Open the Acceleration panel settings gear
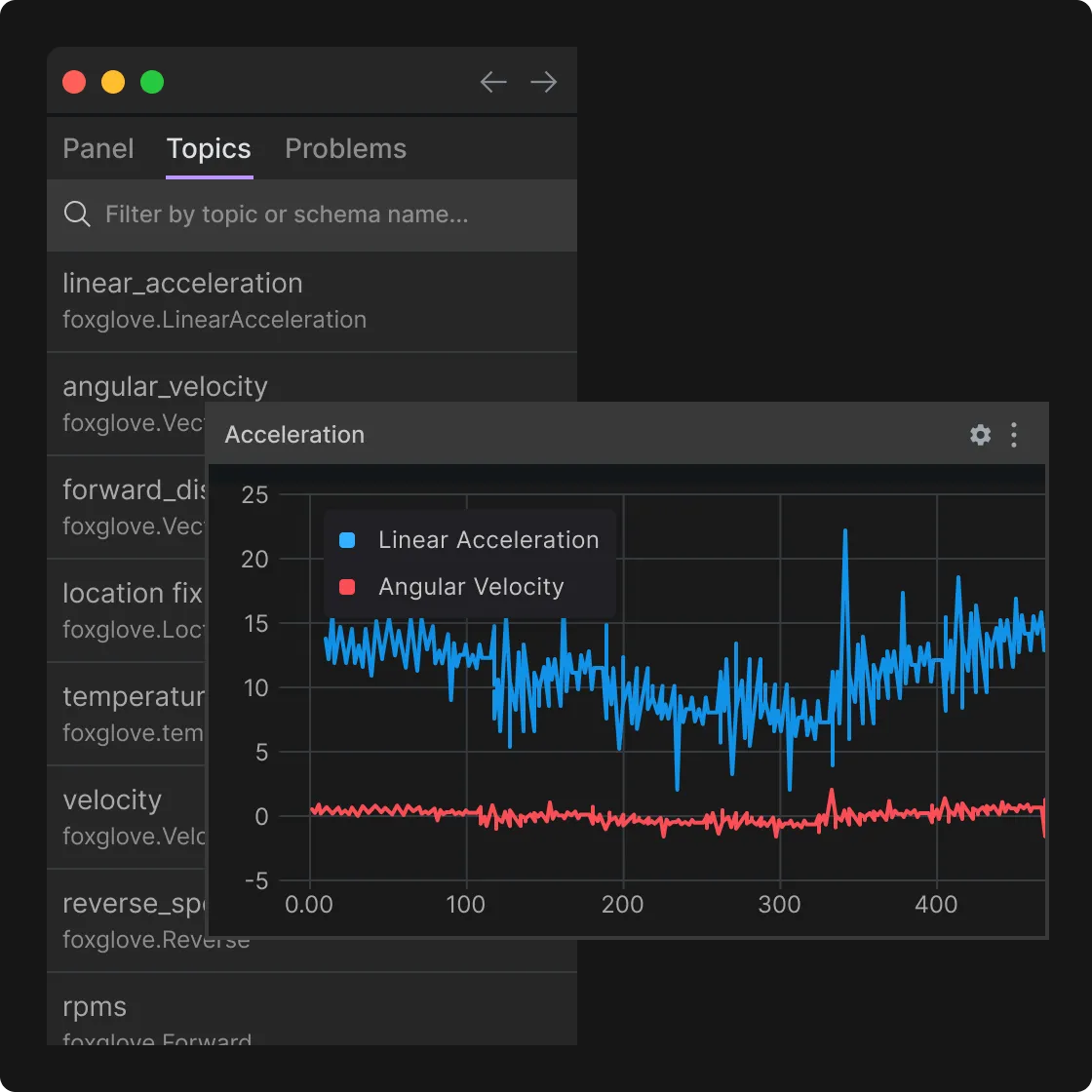 (x=979, y=435)
